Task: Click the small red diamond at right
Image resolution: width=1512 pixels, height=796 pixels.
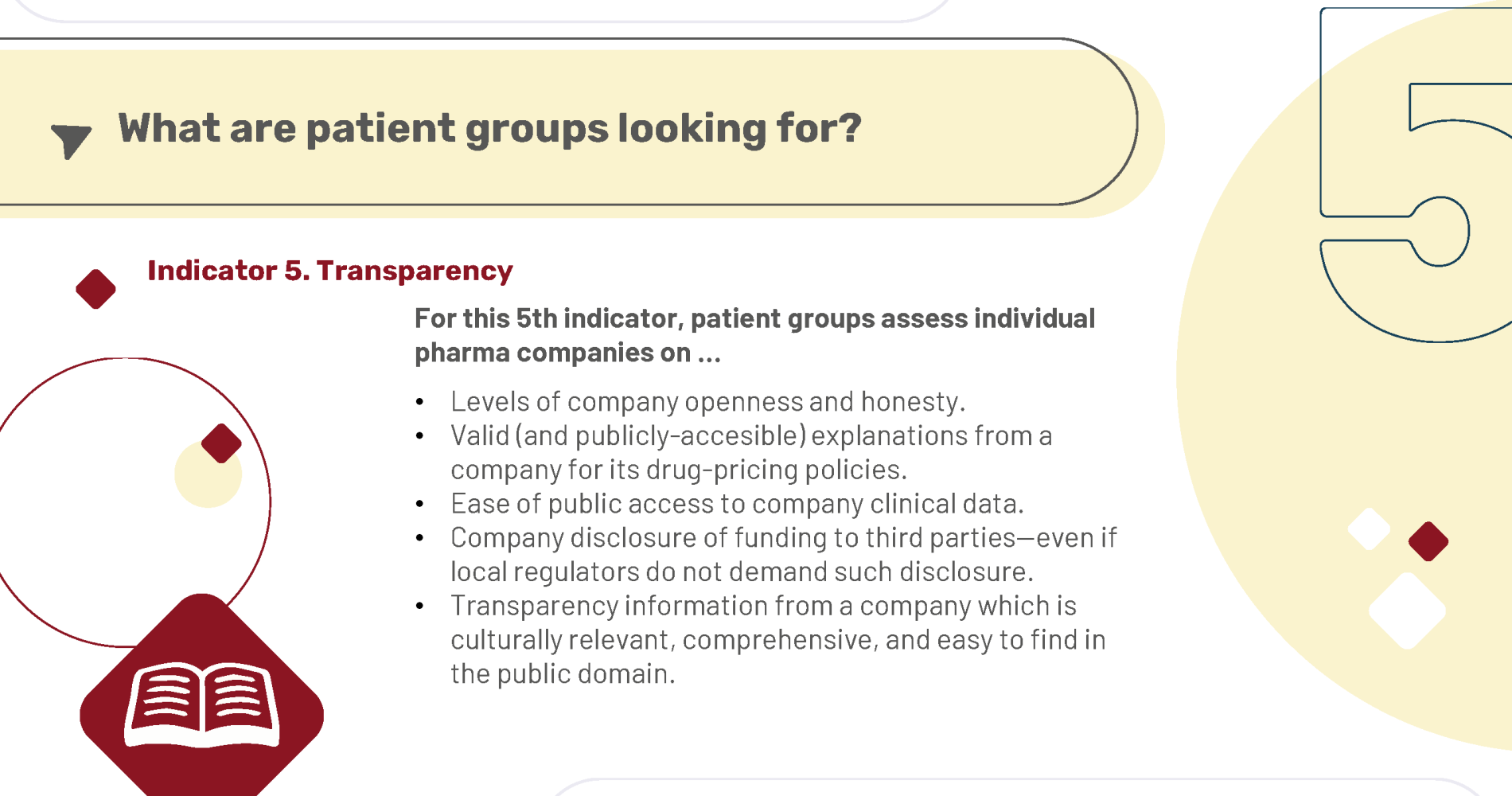Action: pos(1428,541)
